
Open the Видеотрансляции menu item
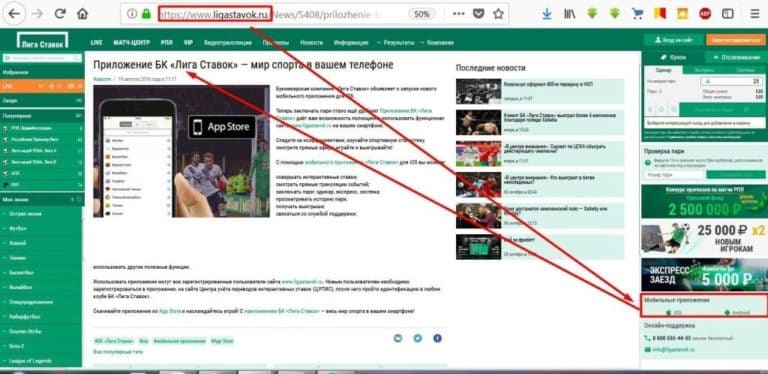[228, 43]
